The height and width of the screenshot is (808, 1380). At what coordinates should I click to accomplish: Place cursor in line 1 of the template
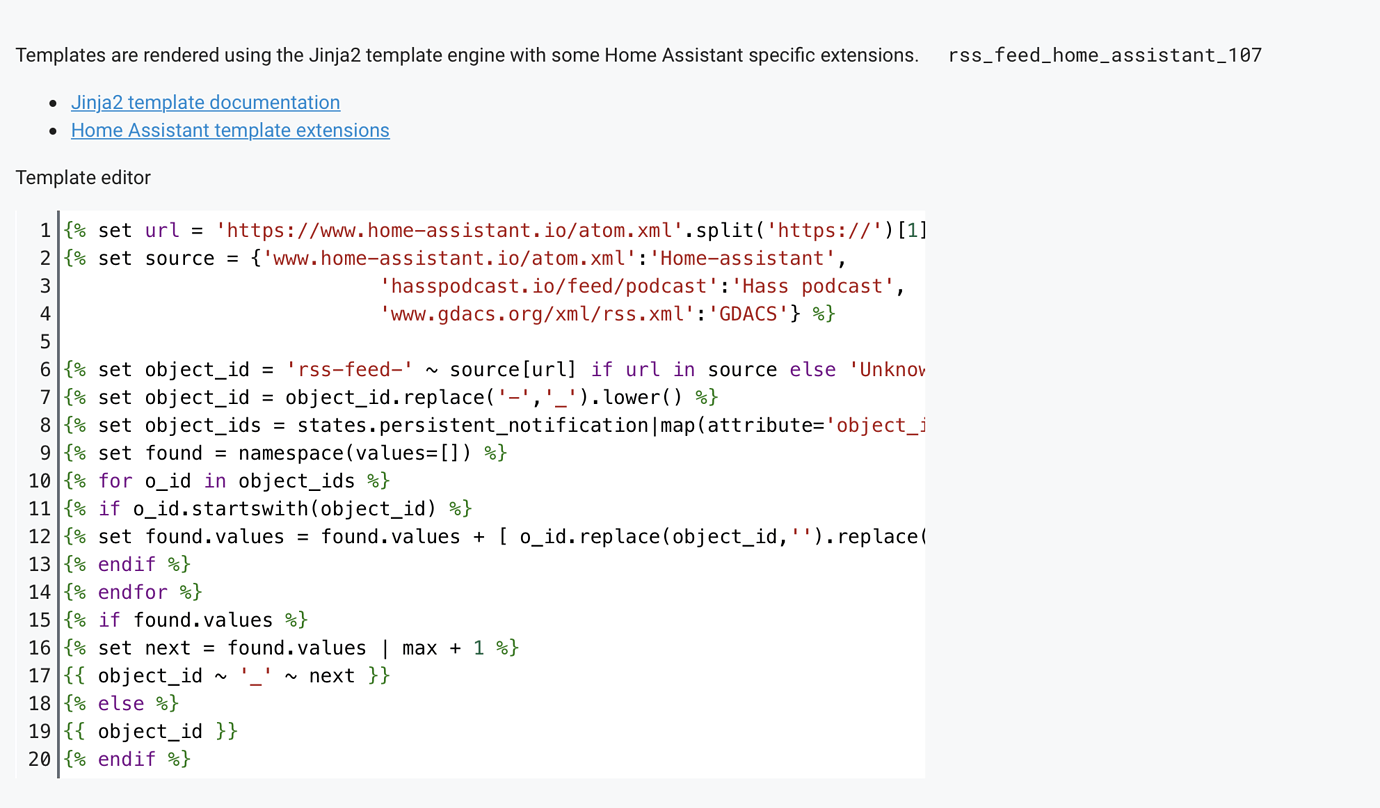tap(400, 230)
